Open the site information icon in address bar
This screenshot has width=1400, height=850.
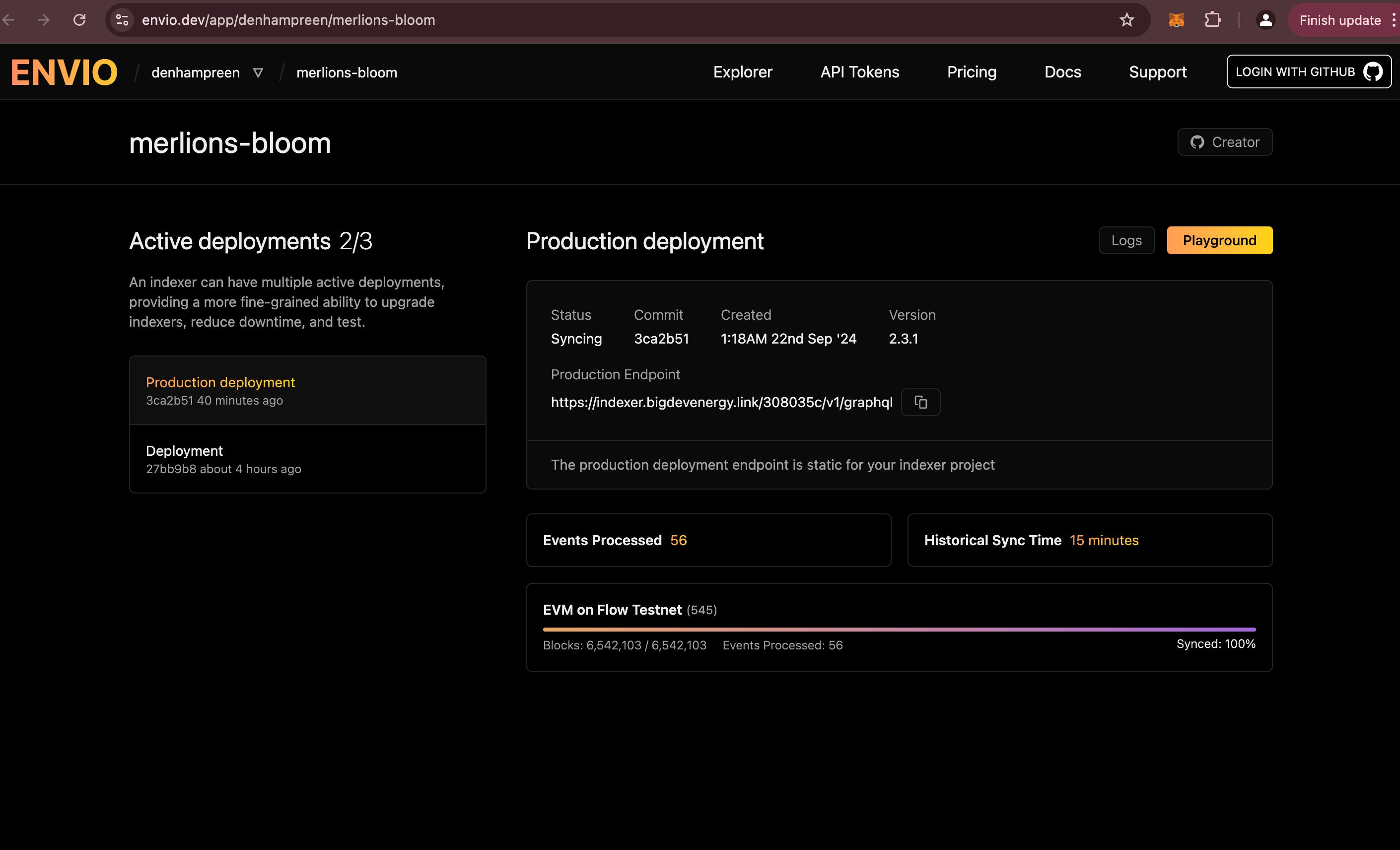point(122,20)
